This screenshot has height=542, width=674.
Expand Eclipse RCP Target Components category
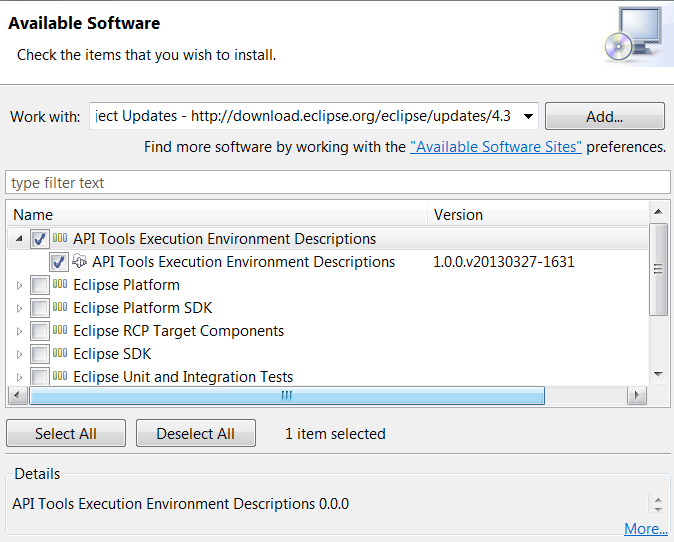pyautogui.click(x=19, y=331)
